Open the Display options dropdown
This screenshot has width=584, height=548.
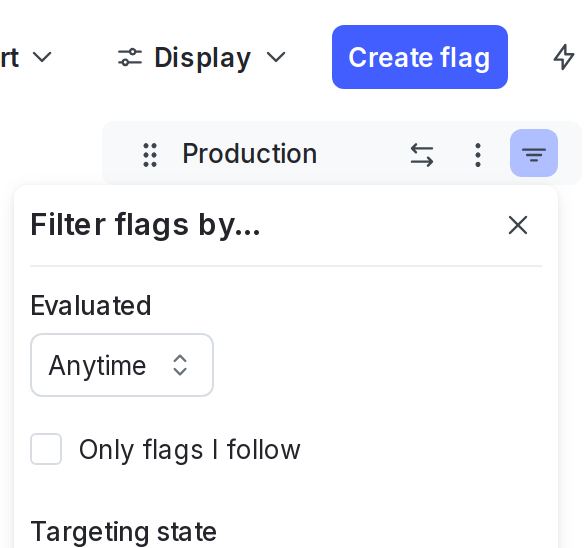tap(201, 57)
